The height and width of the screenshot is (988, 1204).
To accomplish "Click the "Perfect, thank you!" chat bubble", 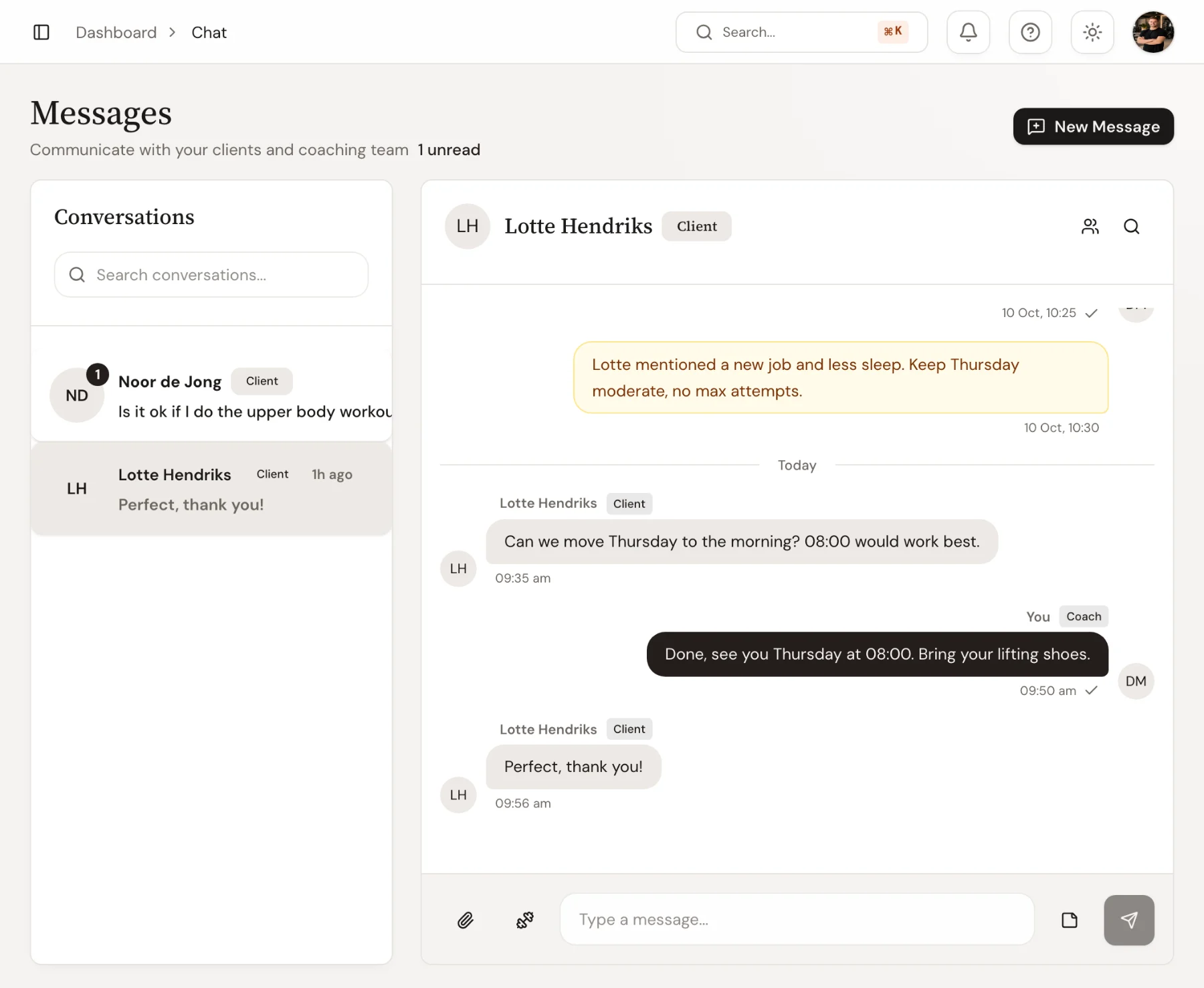I will coord(573,767).
